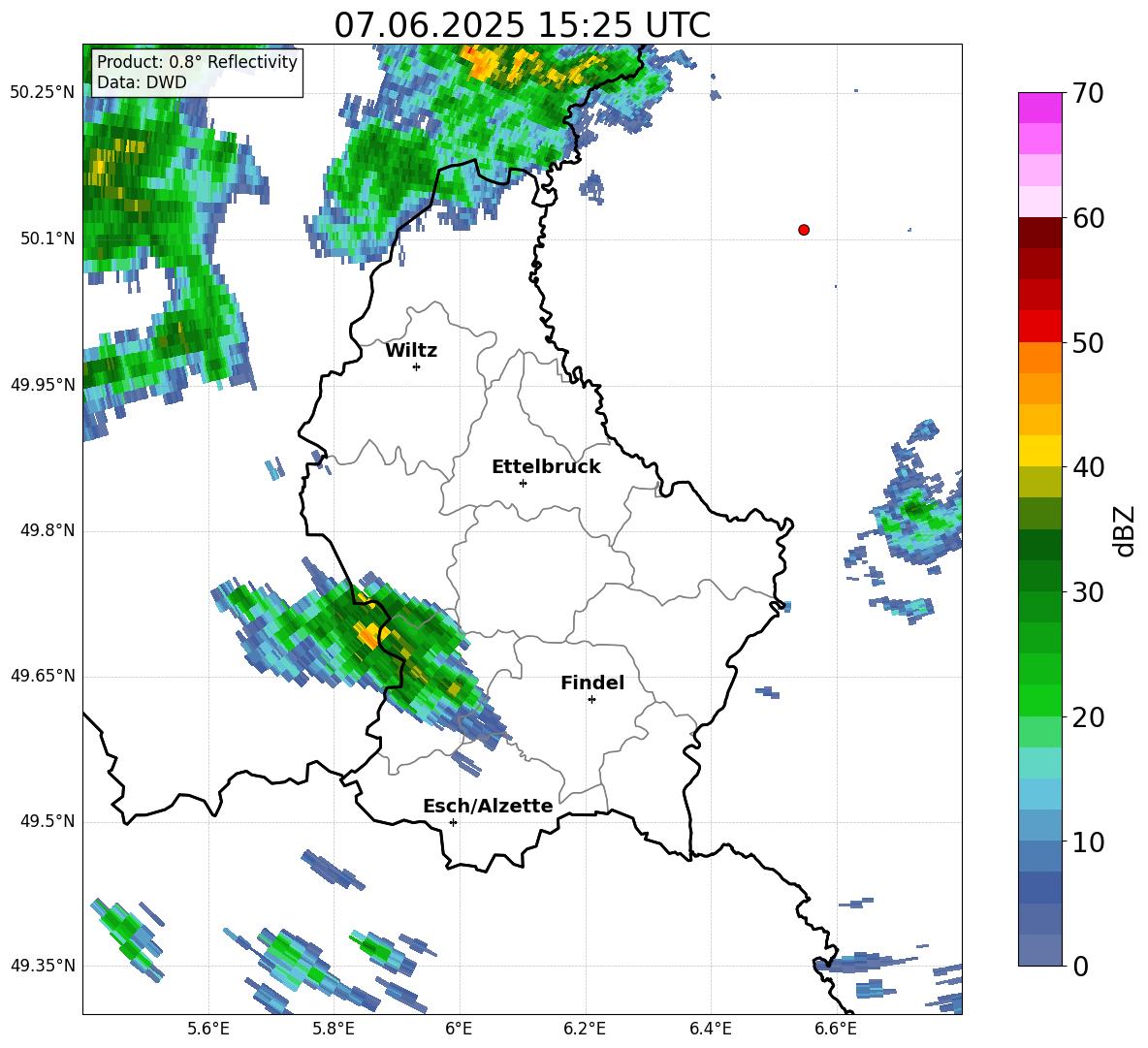Click the 0 tick on colorbar
The image size is (1148, 1048).
click(x=1080, y=966)
